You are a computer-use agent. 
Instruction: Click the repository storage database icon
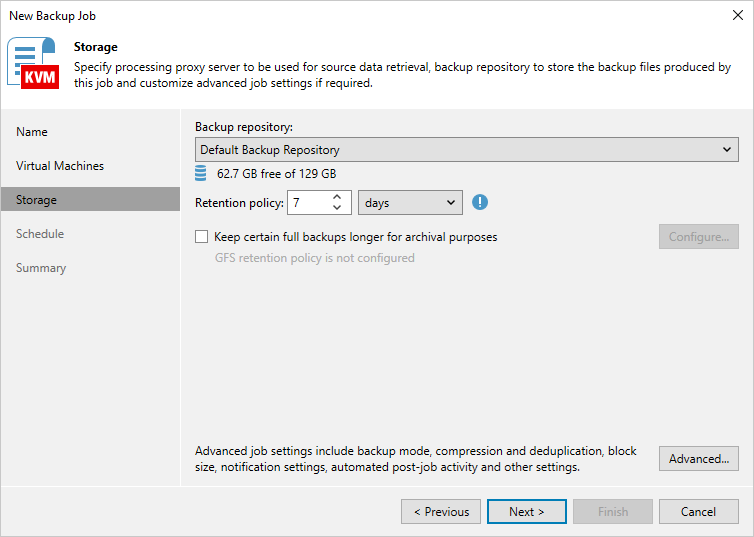click(201, 173)
